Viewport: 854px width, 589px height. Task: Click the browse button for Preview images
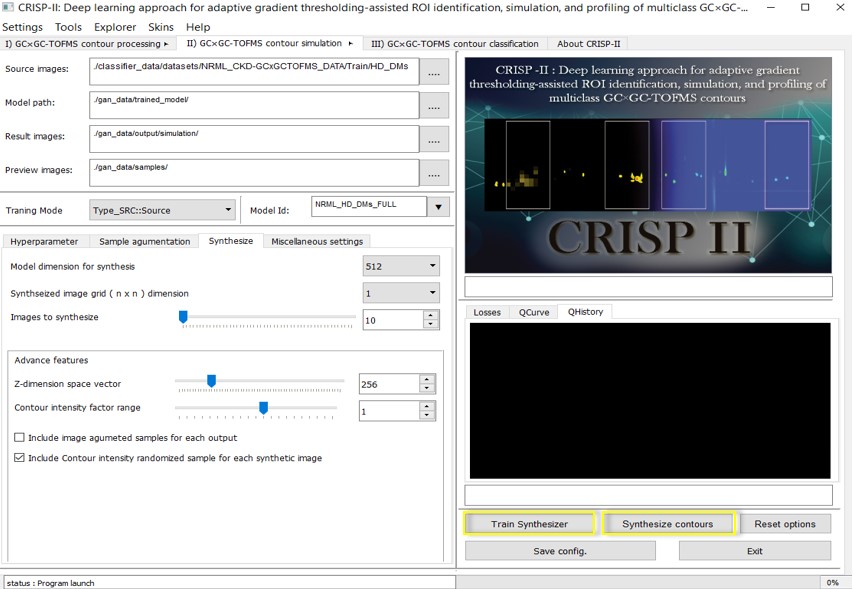[433, 173]
